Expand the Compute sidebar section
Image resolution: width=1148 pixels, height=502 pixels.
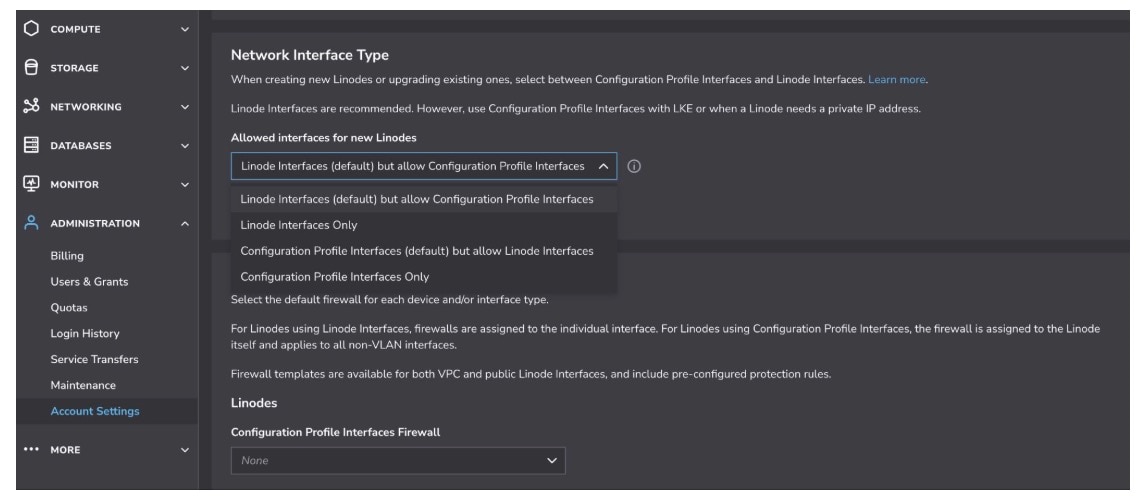pyautogui.click(x=184, y=29)
